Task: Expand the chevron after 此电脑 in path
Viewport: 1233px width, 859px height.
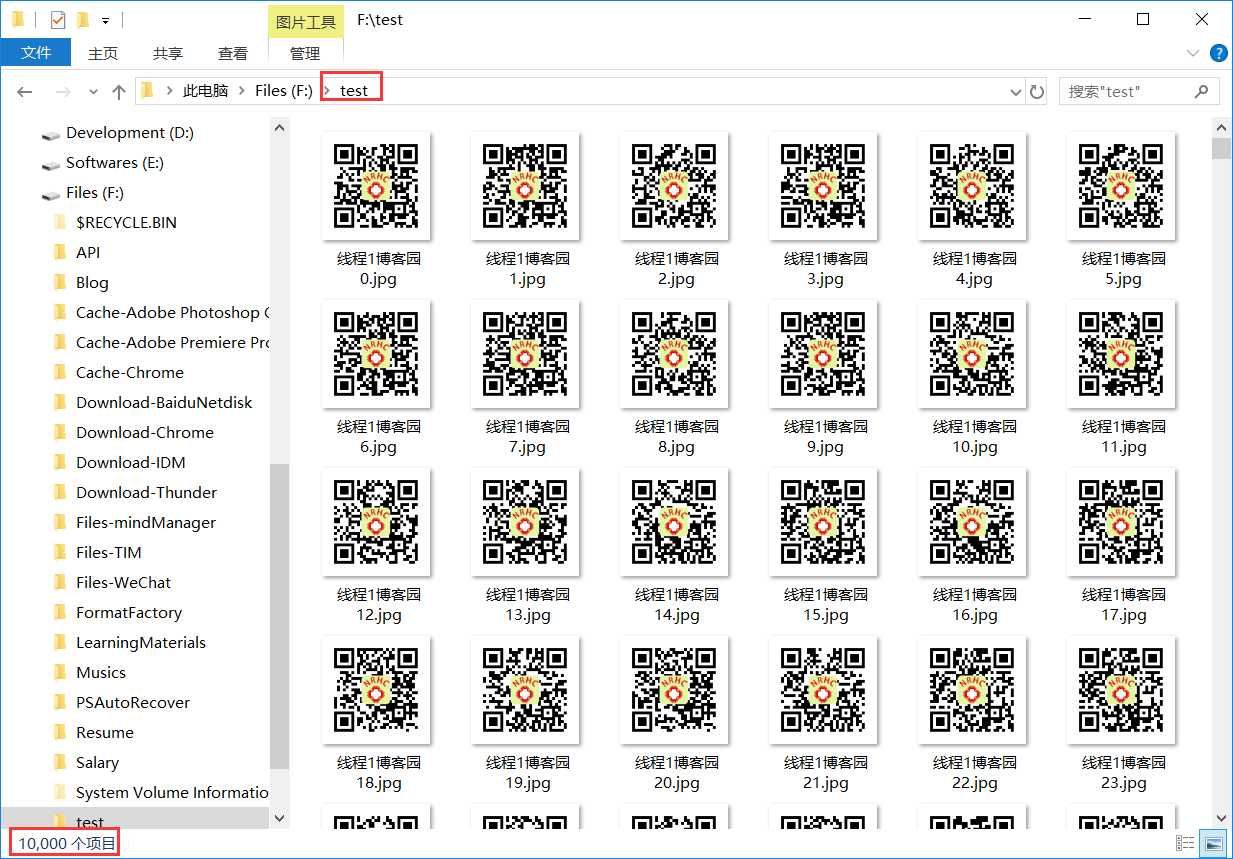Action: 241,90
